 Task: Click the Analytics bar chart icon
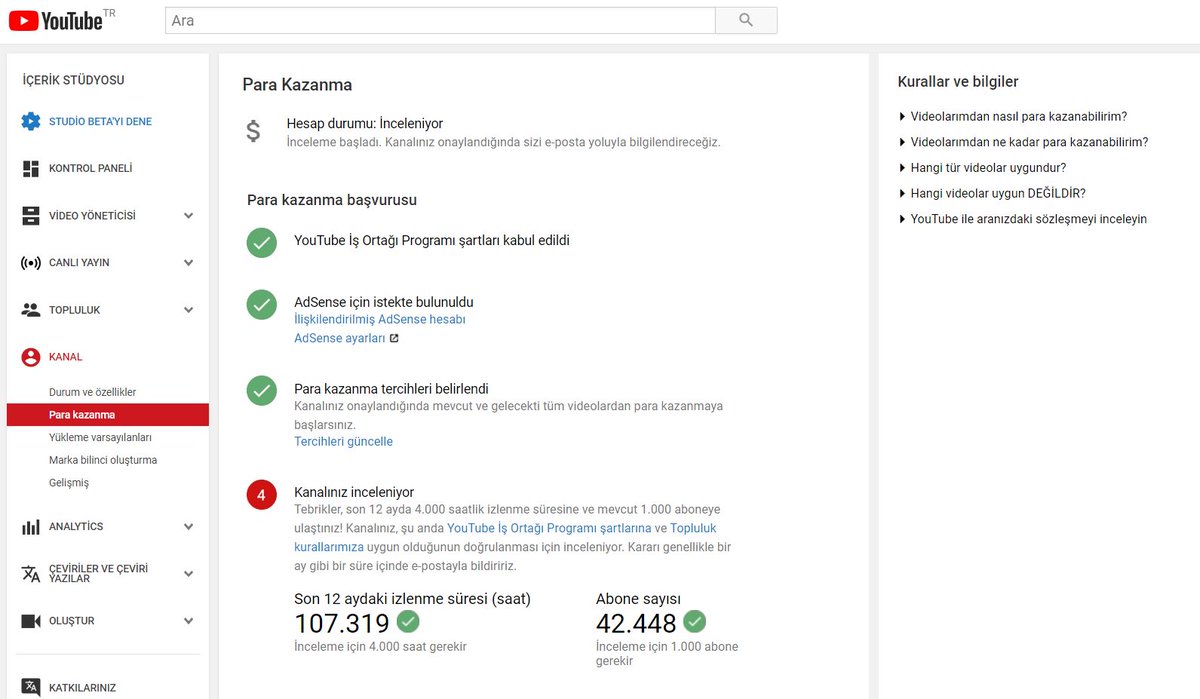pyautogui.click(x=31, y=527)
